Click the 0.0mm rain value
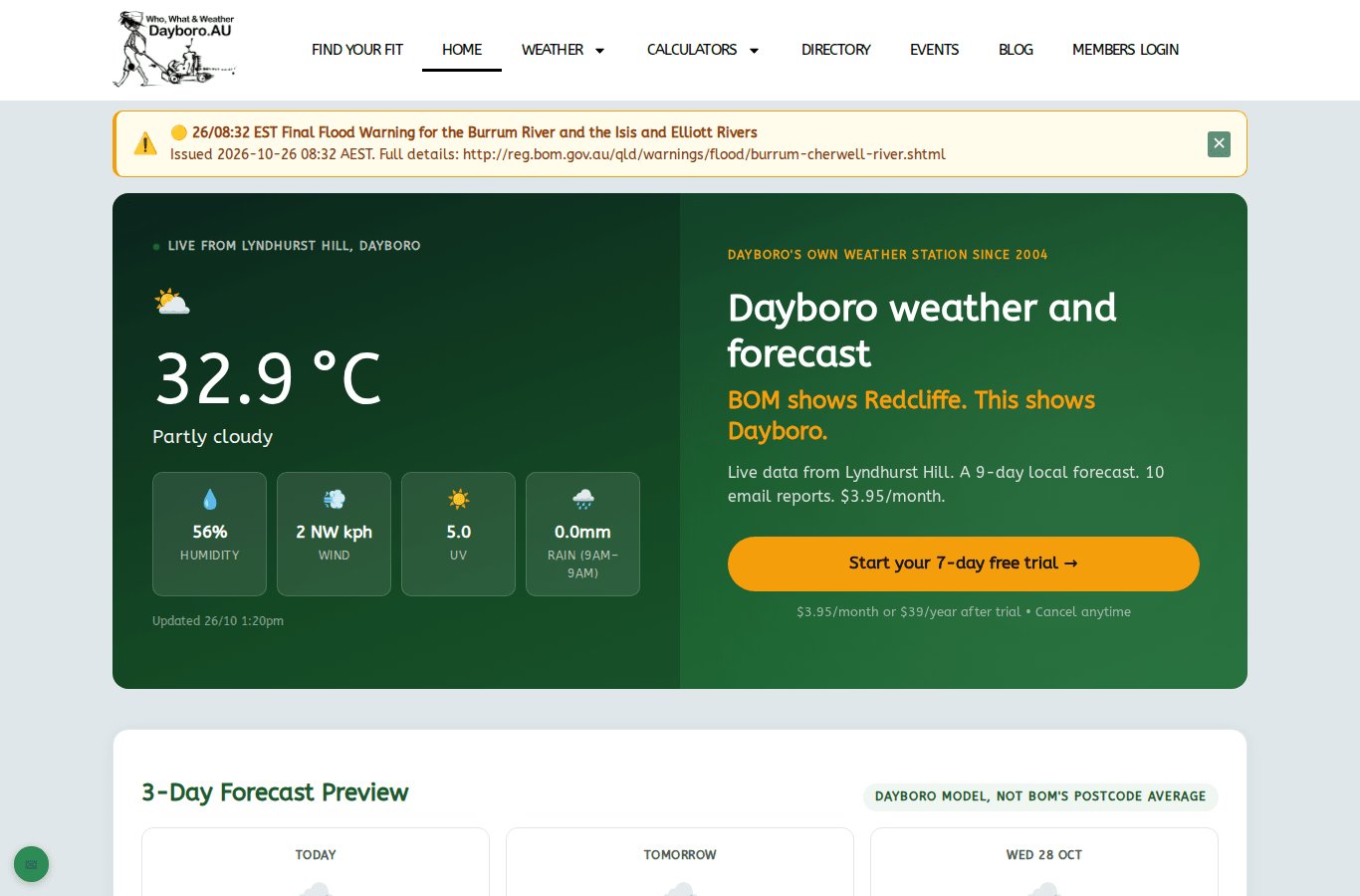The image size is (1360, 896). 583,533
